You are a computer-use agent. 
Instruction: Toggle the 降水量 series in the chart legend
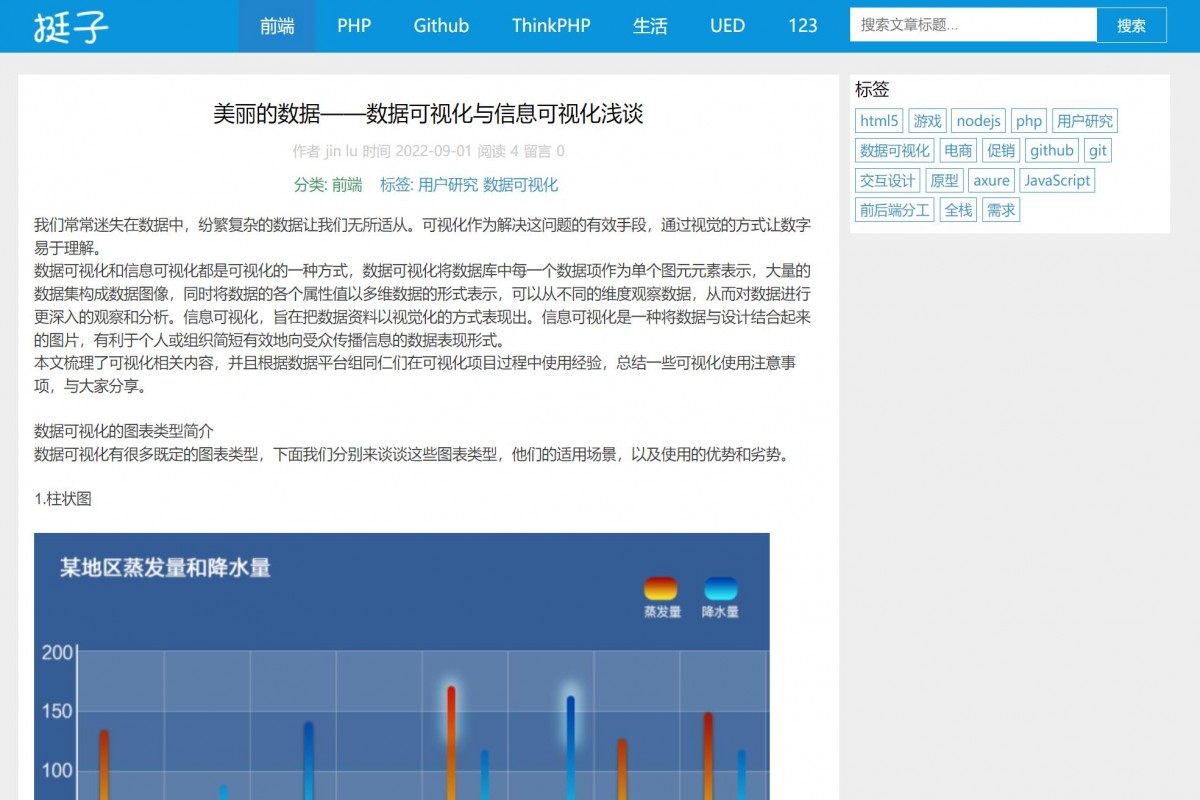(722, 596)
